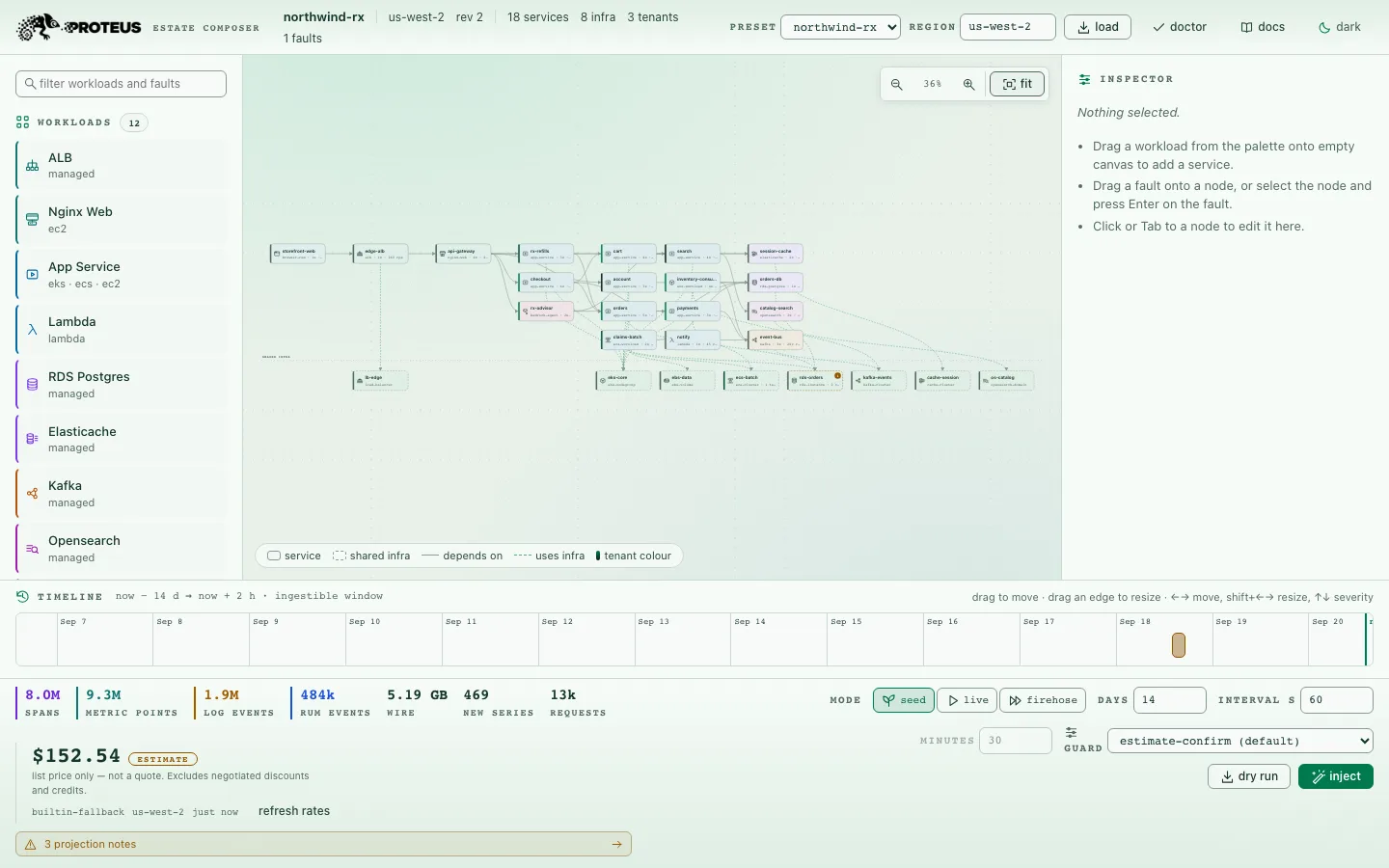The image size is (1389, 868).
Task: Click the inject button
Action: (x=1336, y=776)
